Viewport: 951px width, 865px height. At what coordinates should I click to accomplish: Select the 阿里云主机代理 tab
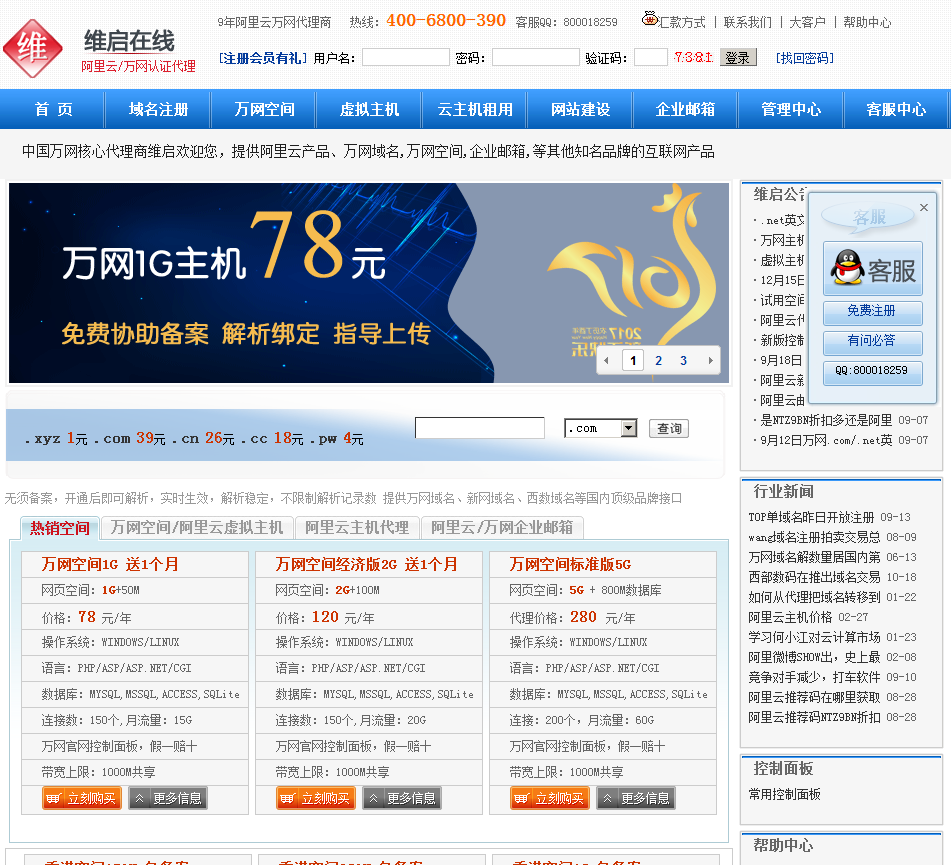coord(357,528)
